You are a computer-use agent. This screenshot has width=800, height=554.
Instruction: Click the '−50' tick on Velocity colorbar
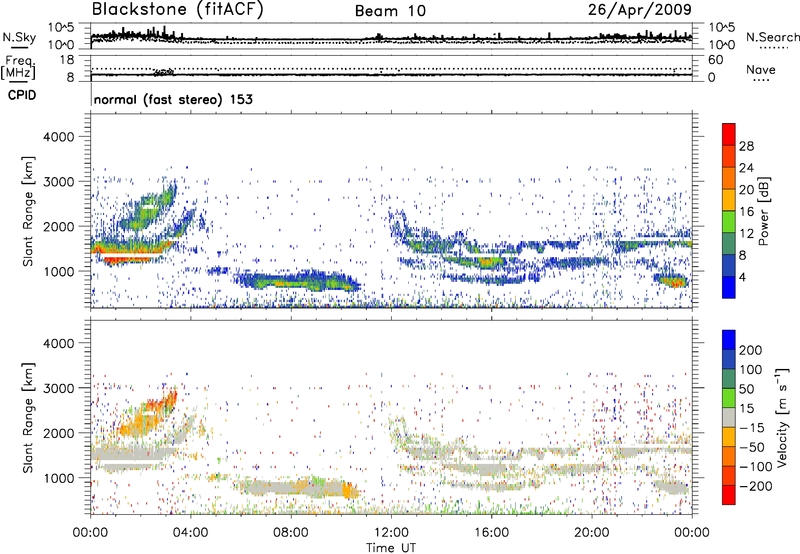[x=752, y=447]
